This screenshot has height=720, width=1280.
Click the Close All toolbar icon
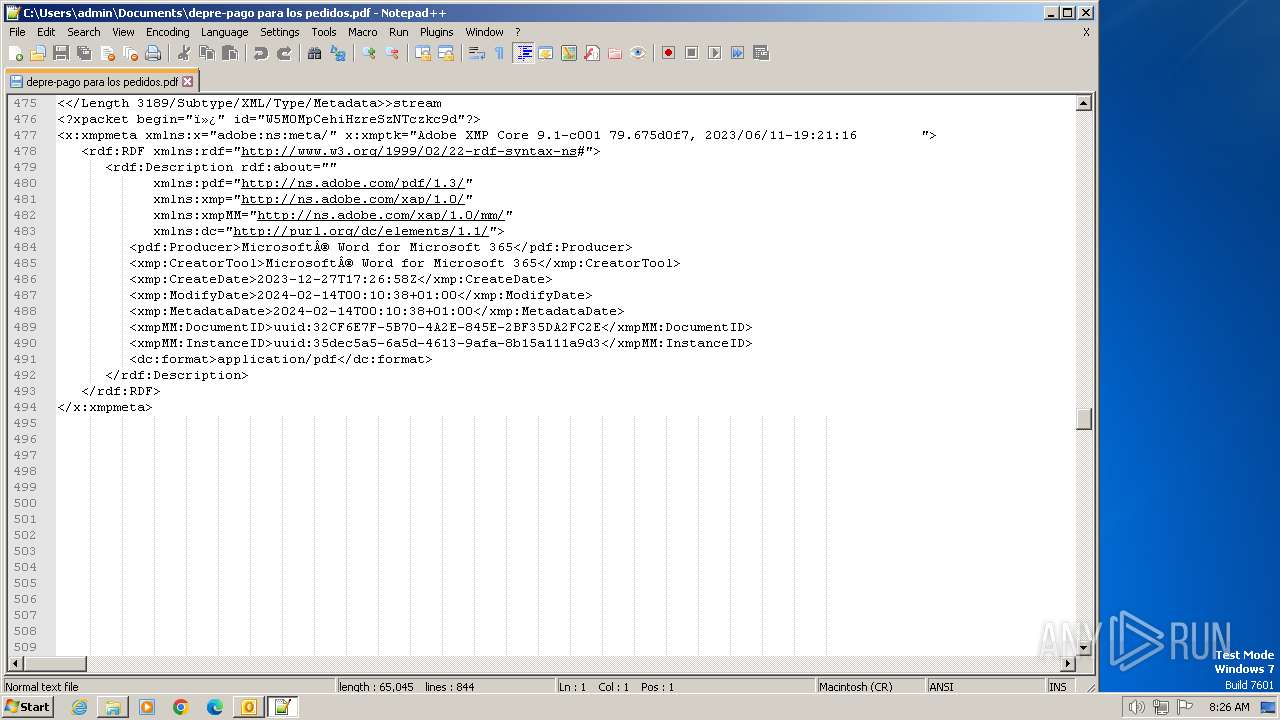pyautogui.click(x=130, y=53)
